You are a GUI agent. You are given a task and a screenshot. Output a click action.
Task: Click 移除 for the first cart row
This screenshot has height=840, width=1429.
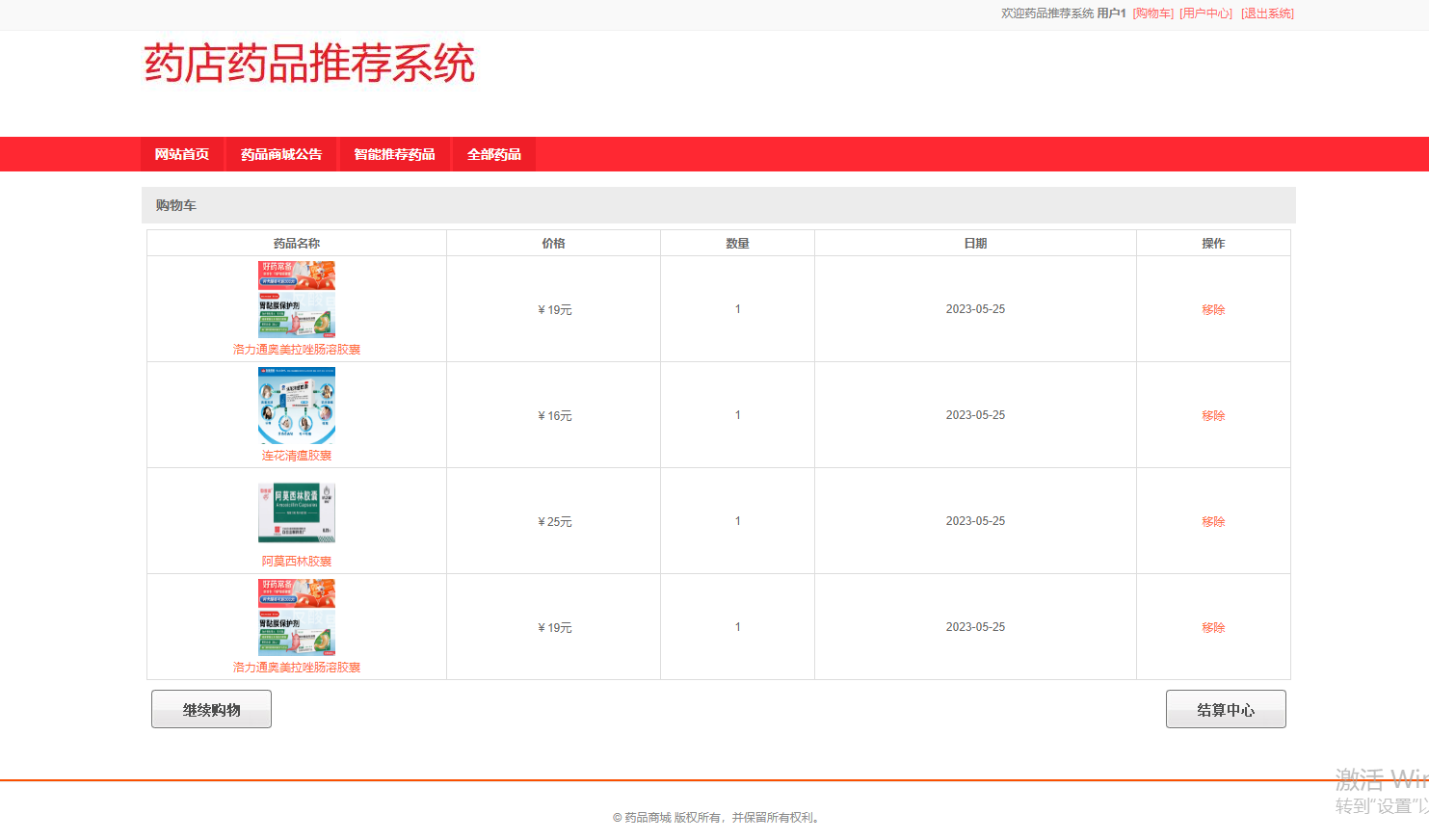pos(1213,310)
